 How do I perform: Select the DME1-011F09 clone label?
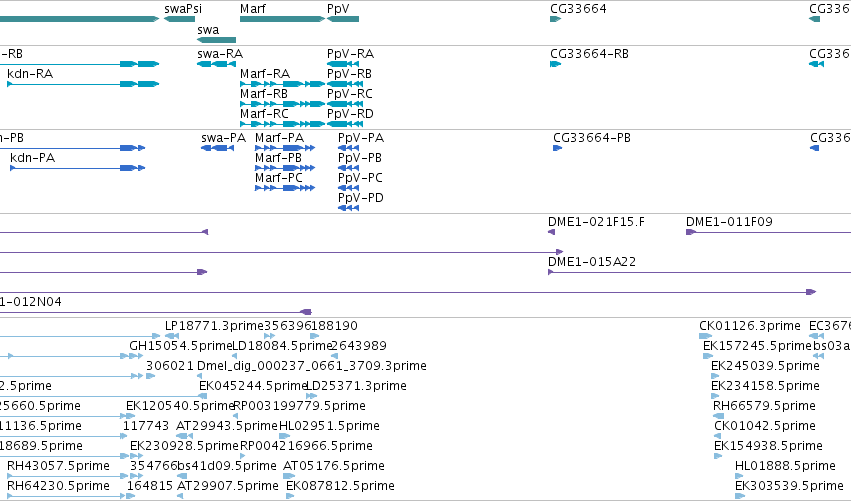click(x=729, y=222)
